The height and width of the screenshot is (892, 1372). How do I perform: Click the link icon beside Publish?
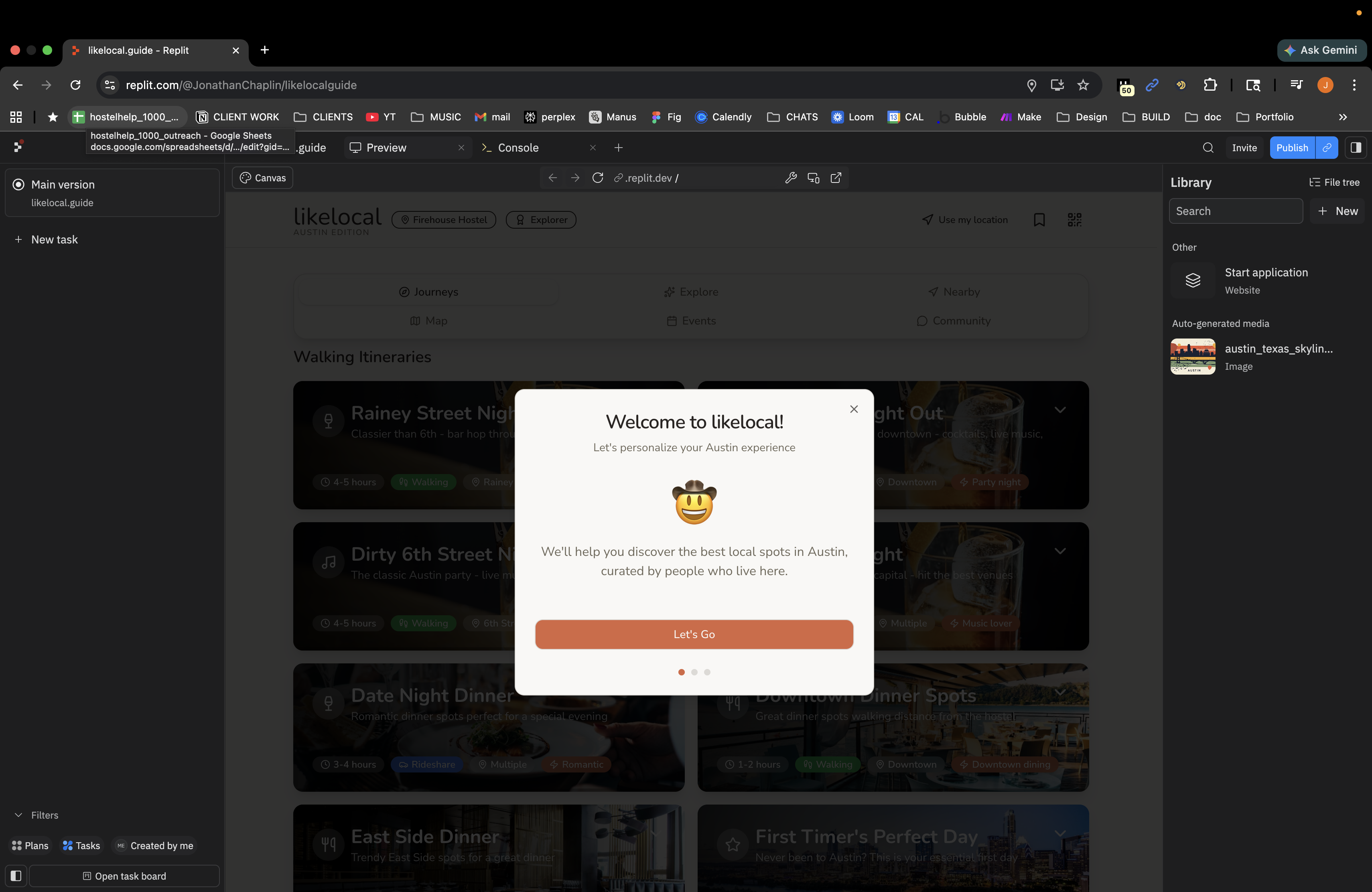(x=1326, y=148)
